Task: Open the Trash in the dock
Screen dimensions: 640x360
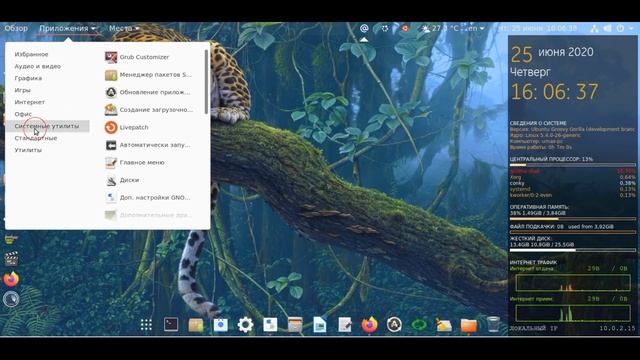Action: coord(493,325)
